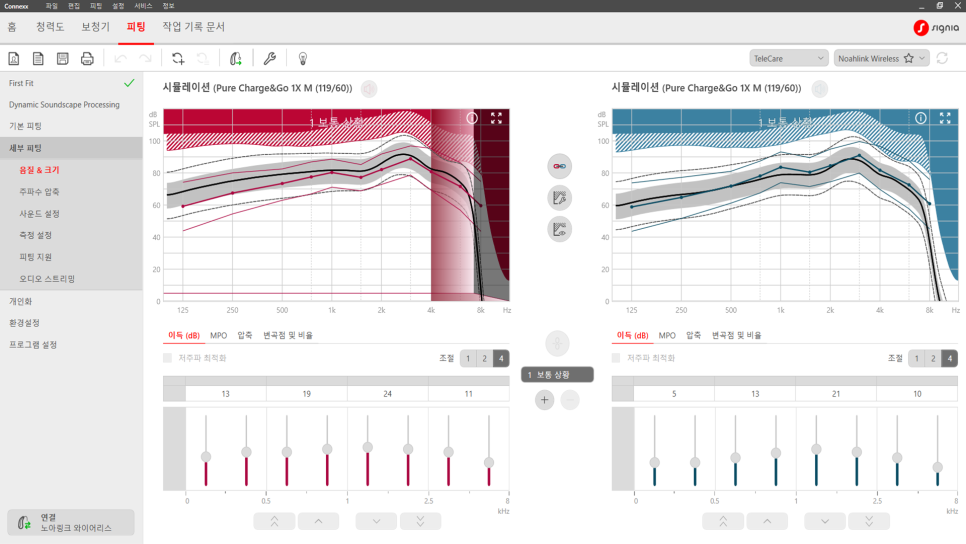966x544 pixels.
Task: Click left panel double-up arrow button
Action: pos(274,521)
